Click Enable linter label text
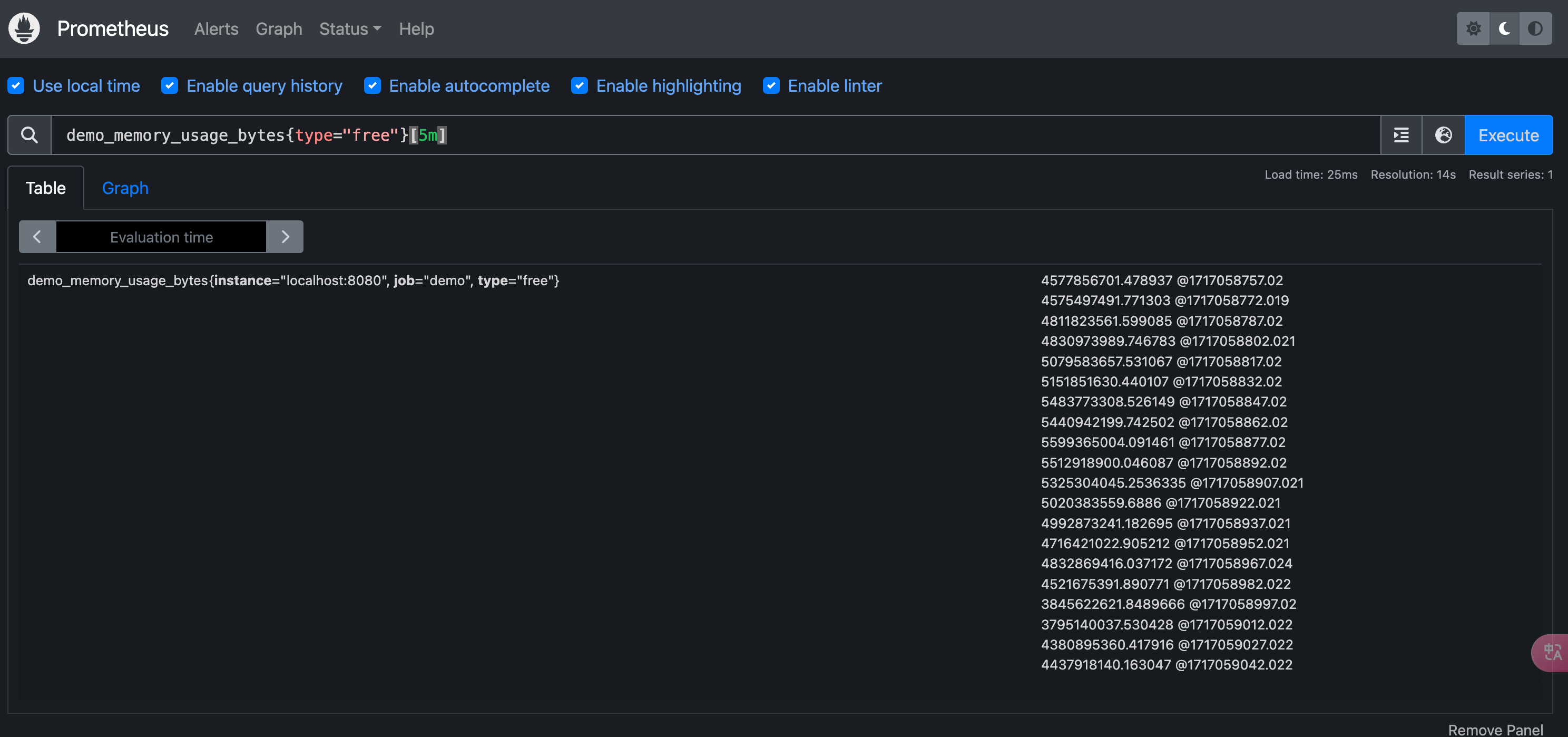Viewport: 1568px width, 737px height. [835, 86]
